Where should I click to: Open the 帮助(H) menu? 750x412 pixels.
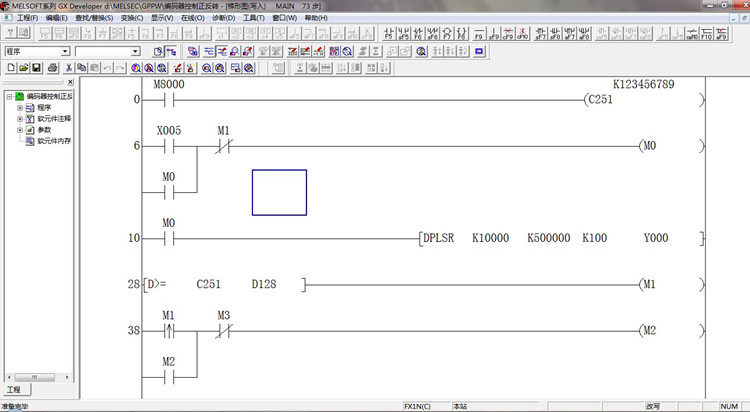[x=316, y=18]
